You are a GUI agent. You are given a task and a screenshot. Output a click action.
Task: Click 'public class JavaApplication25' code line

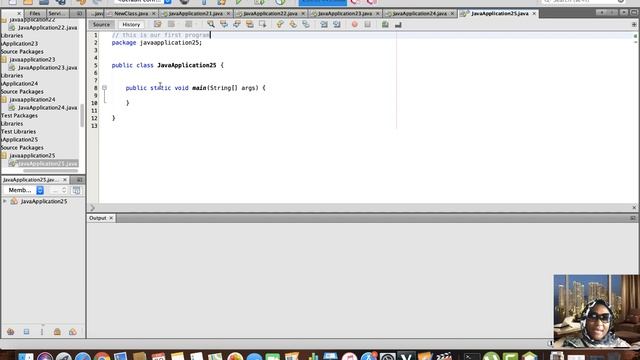(168, 65)
